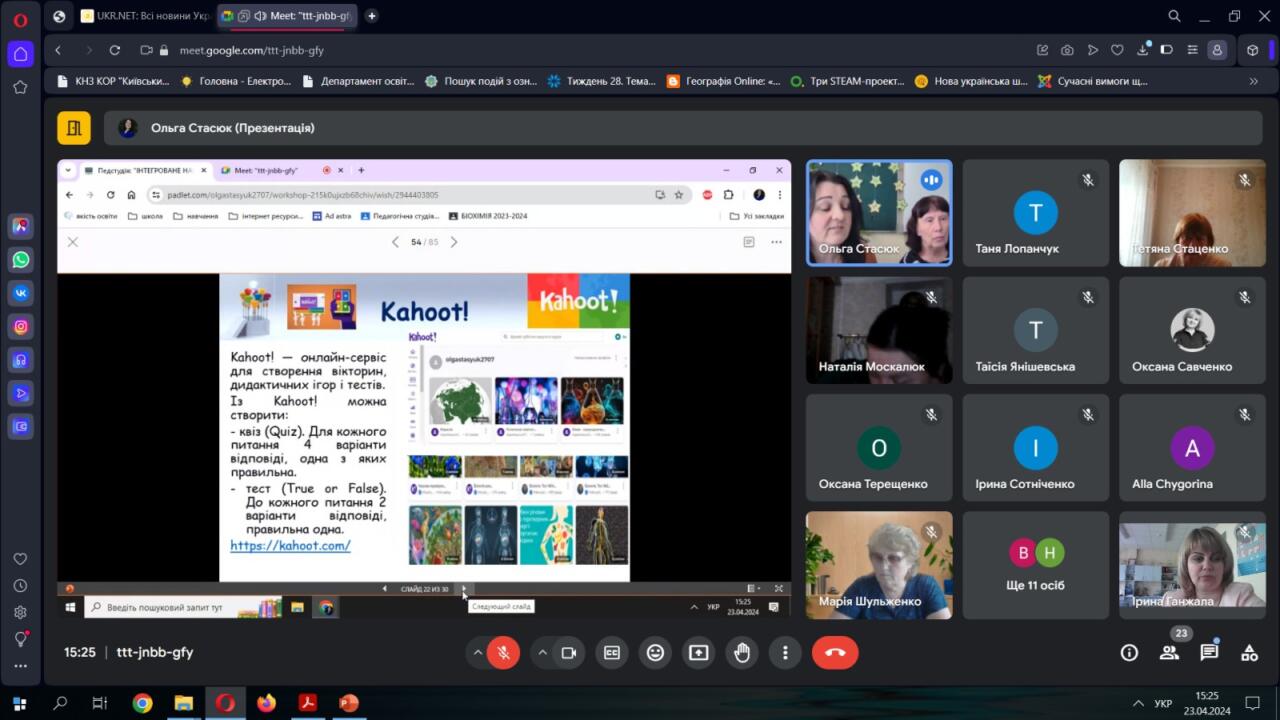Open Opera easy setup sliders icon
The height and width of the screenshot is (720, 1280).
point(1192,50)
